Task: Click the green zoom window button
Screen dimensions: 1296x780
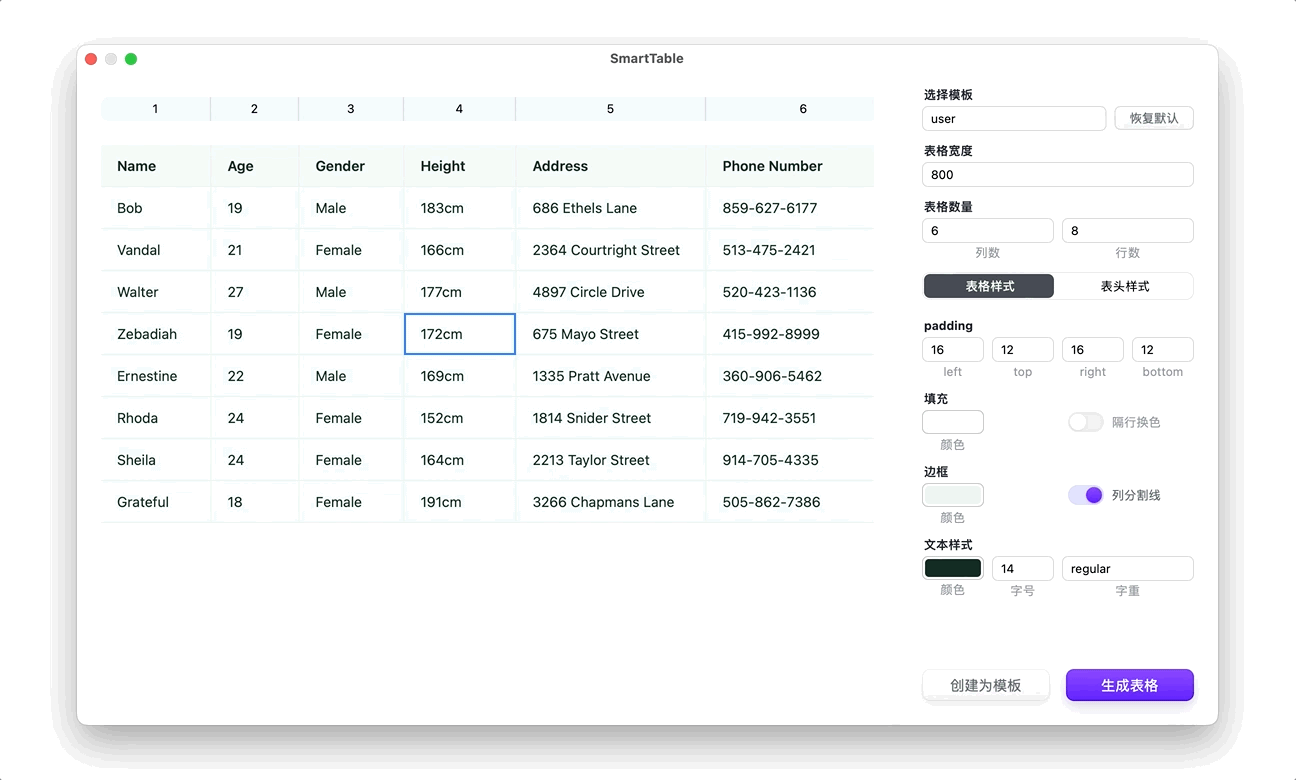Action: (131, 59)
